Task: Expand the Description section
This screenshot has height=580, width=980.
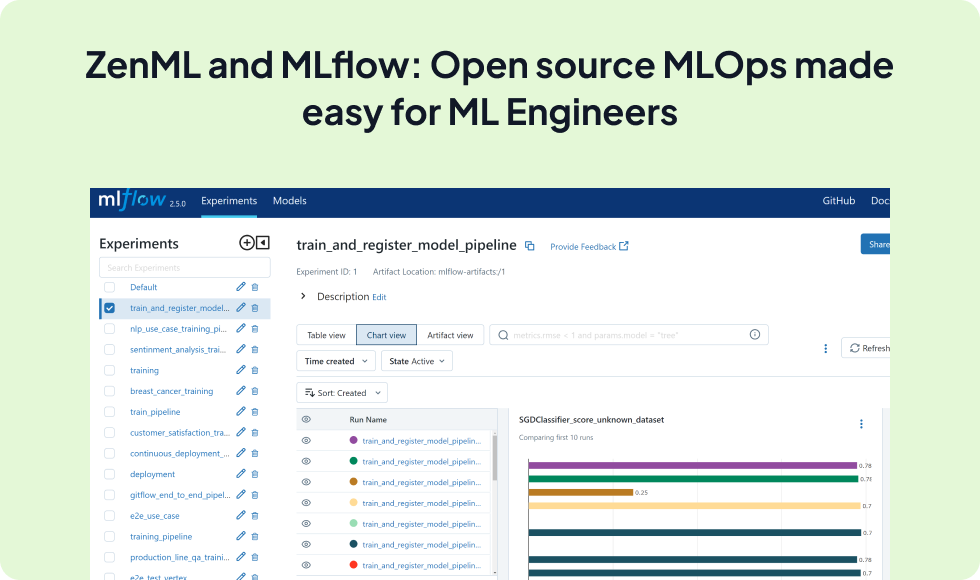Action: [x=303, y=296]
